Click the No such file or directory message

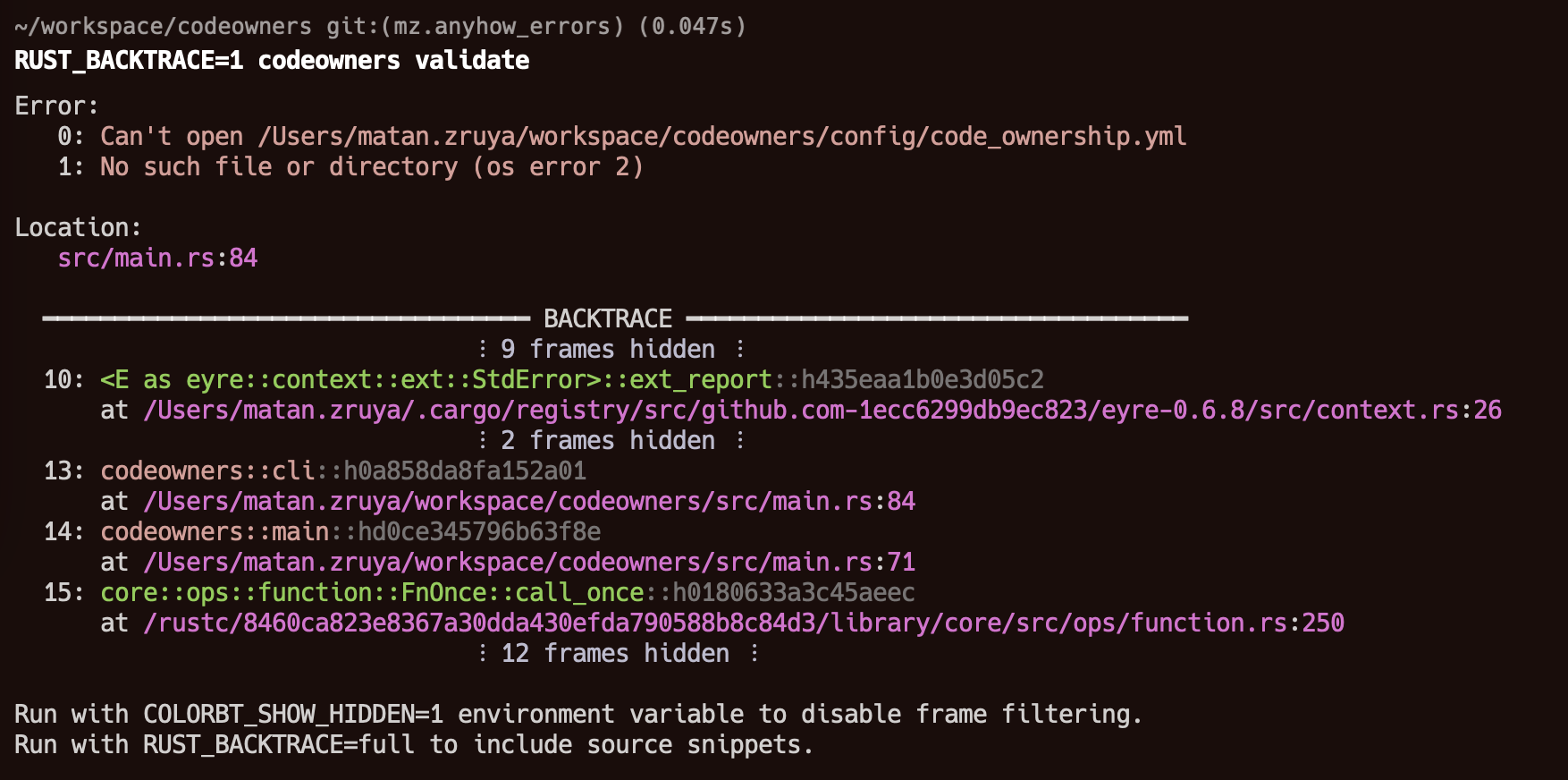click(372, 167)
